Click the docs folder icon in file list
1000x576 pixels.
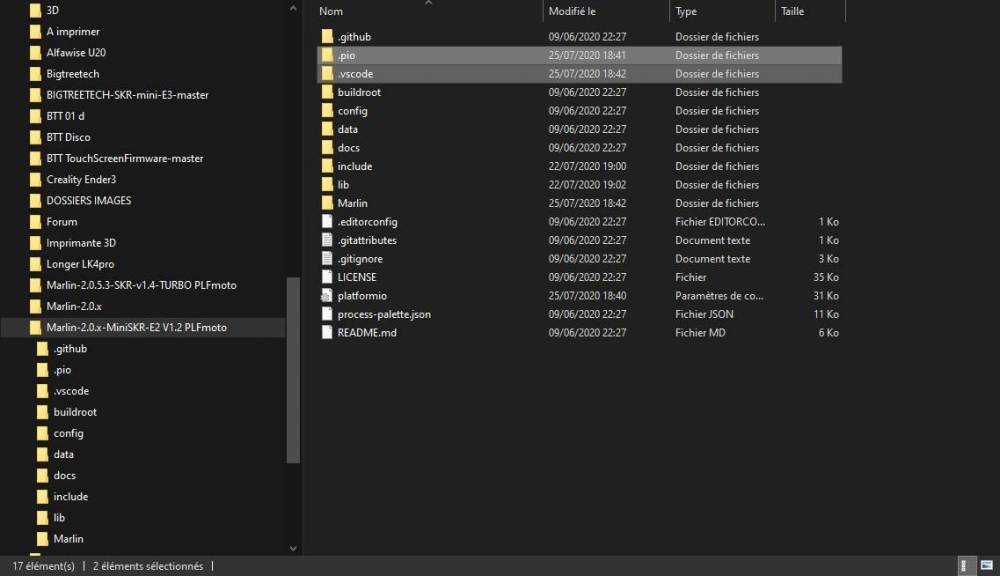click(327, 147)
